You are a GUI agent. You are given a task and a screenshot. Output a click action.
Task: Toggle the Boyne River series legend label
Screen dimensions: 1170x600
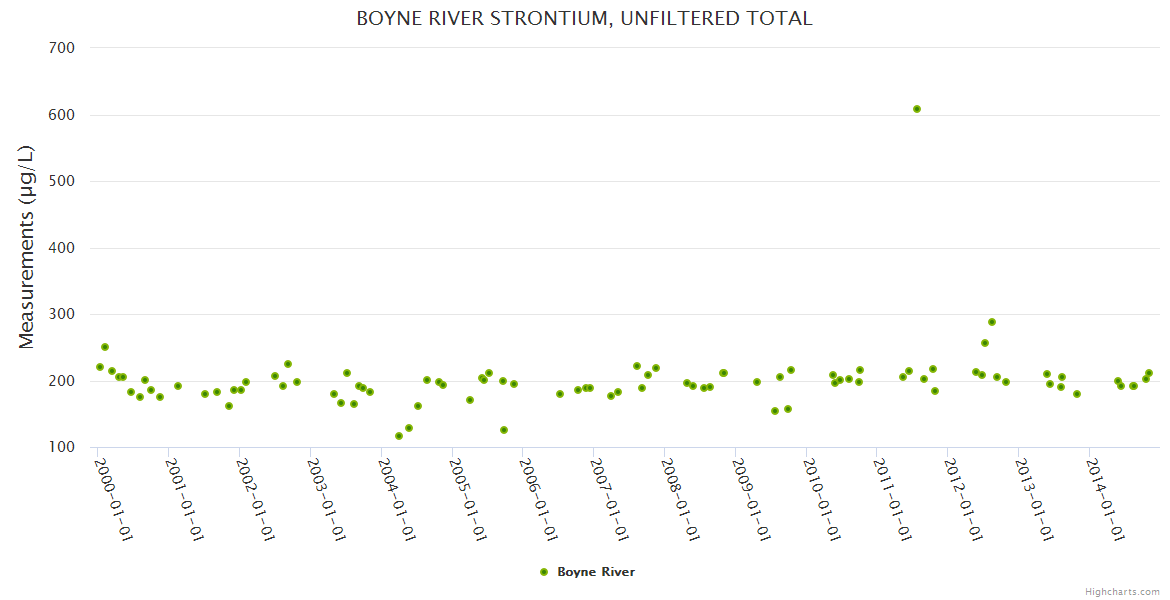[596, 572]
